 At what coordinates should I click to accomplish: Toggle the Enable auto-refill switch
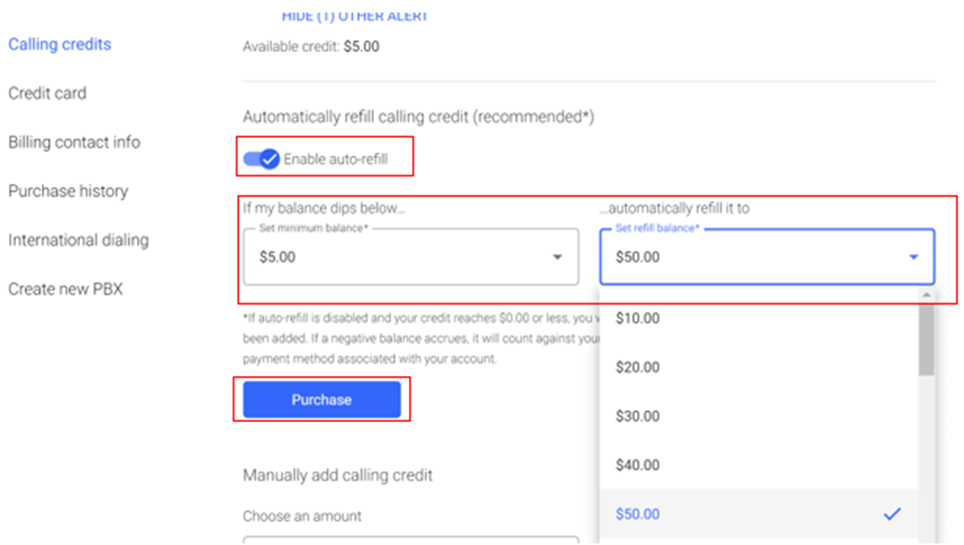tap(261, 159)
